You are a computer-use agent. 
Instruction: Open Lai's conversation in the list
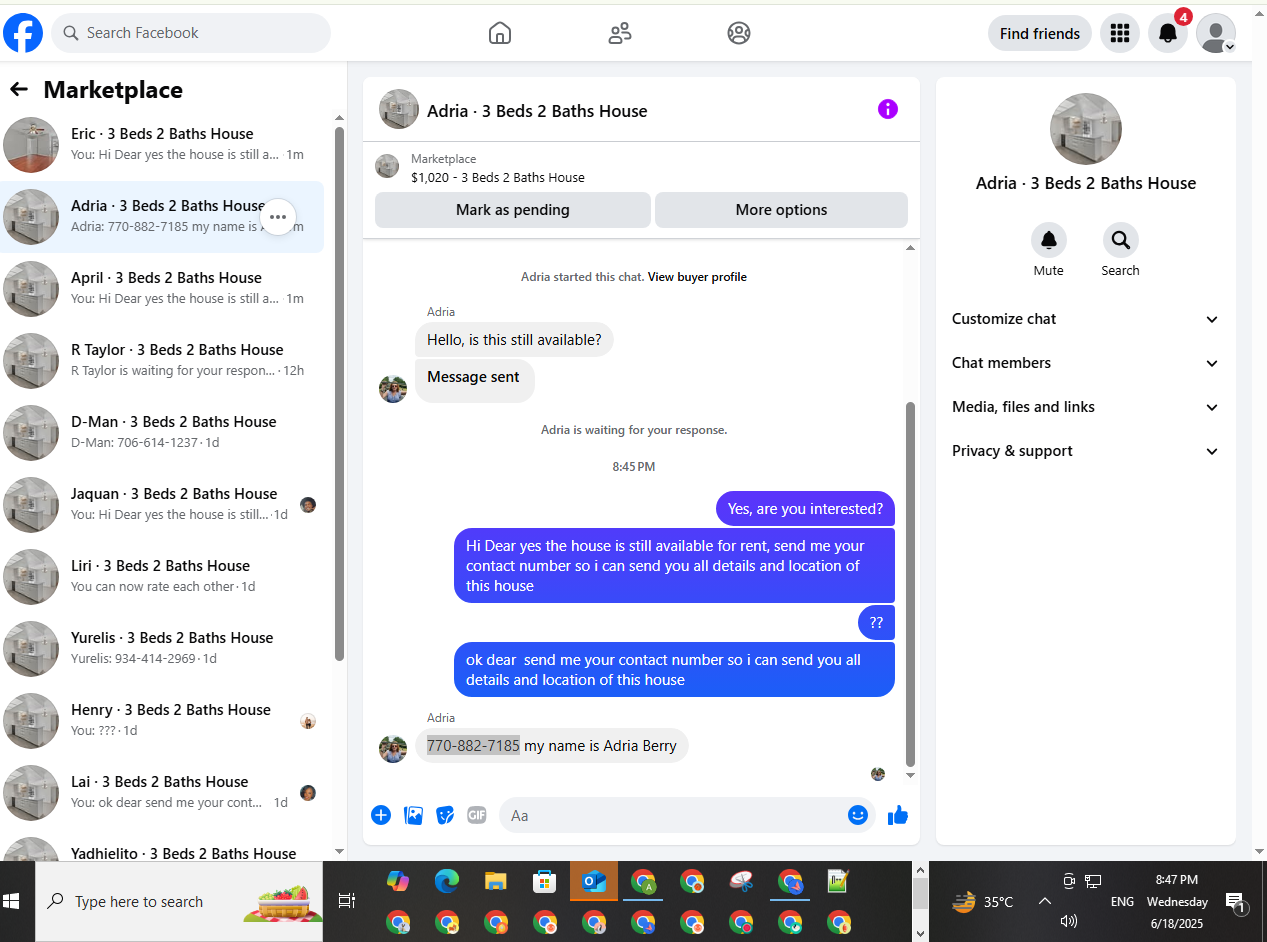pos(163,793)
